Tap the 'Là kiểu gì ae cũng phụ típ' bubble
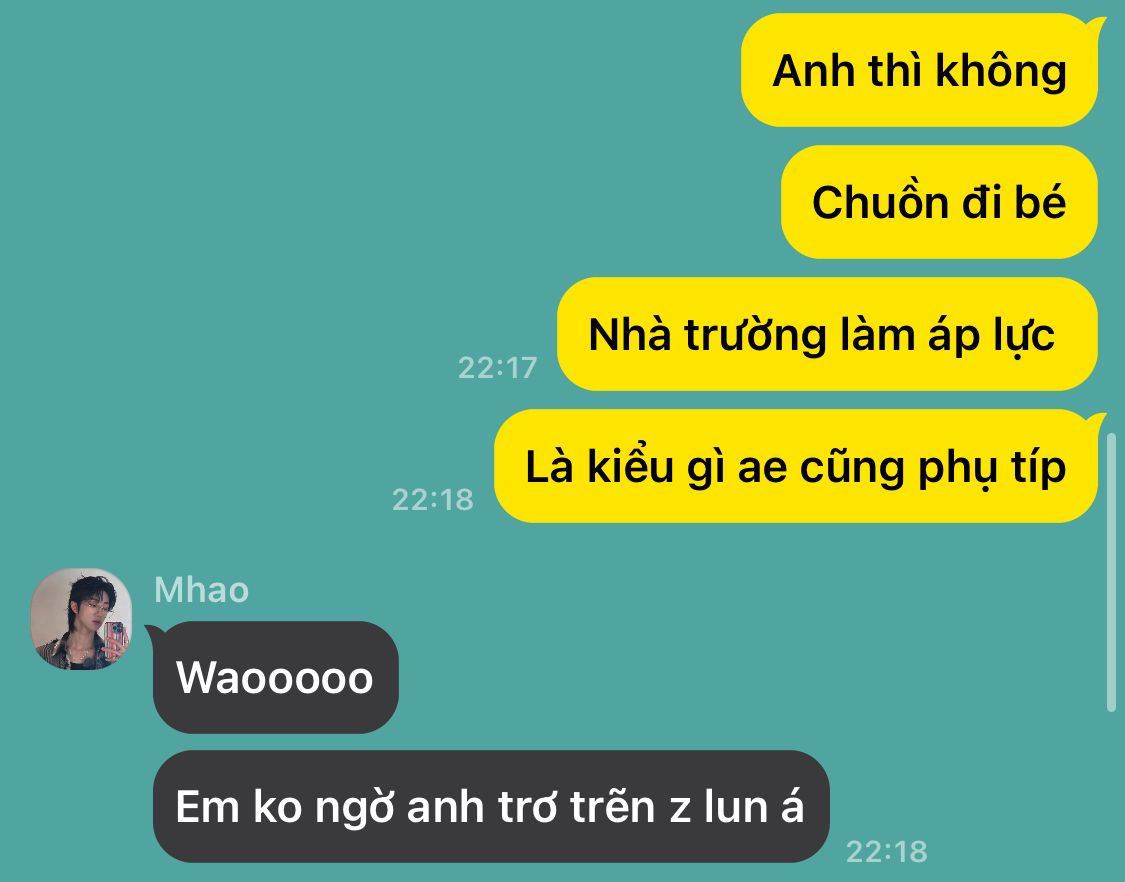The image size is (1125, 882). 796,466
